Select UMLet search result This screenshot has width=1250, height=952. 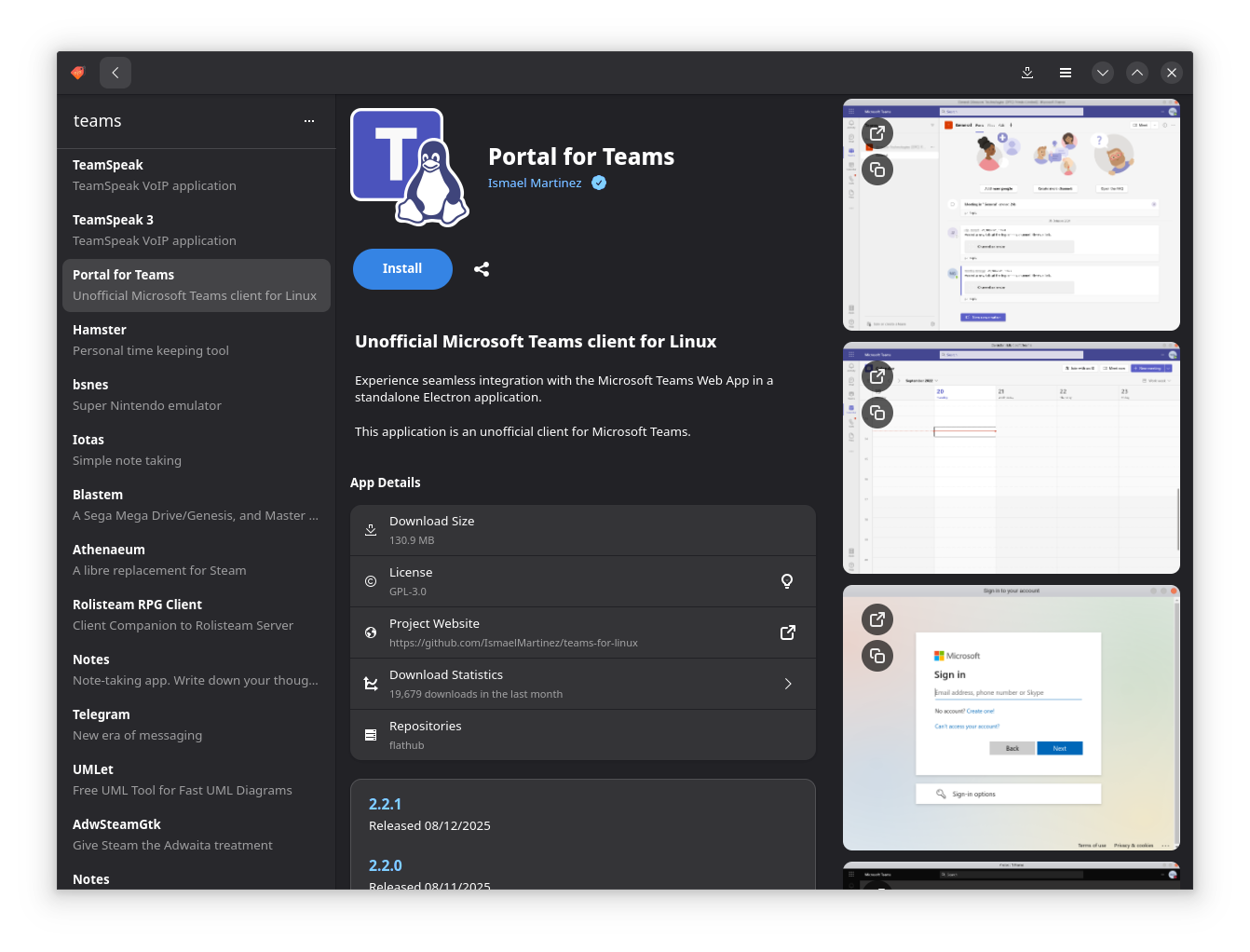197,780
